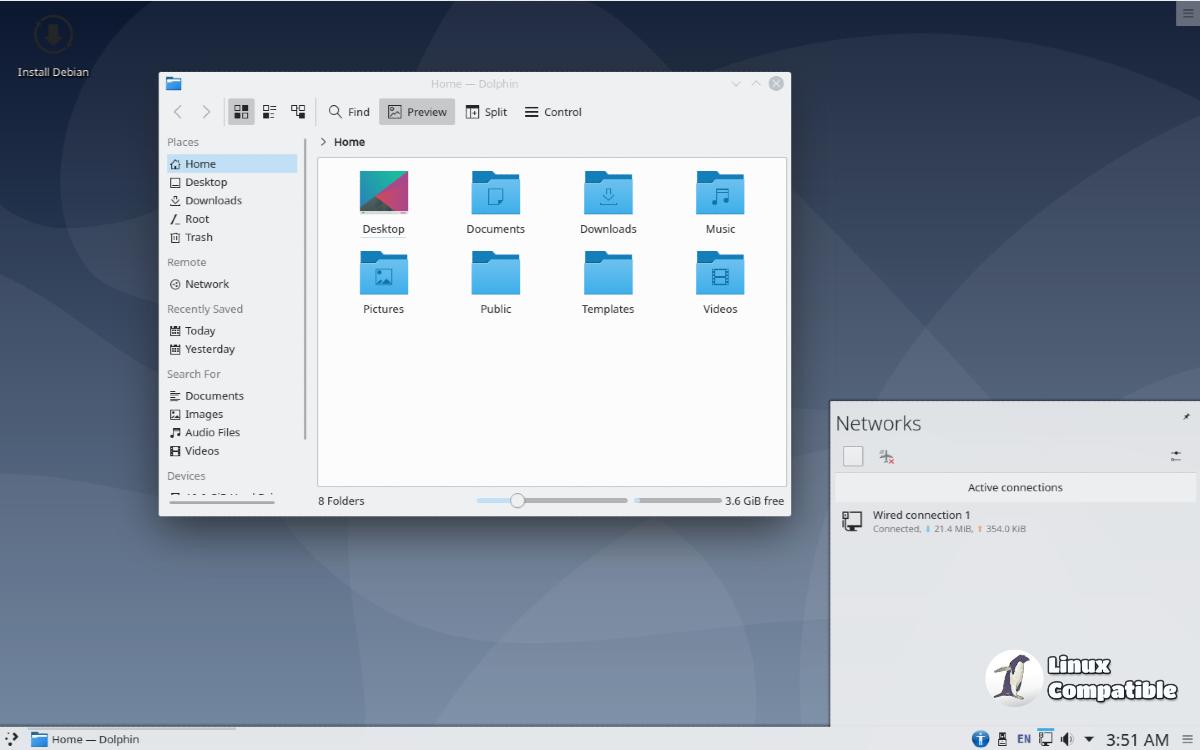Click the Install Debian desktop icon
This screenshot has height=750, width=1200.
click(x=53, y=37)
